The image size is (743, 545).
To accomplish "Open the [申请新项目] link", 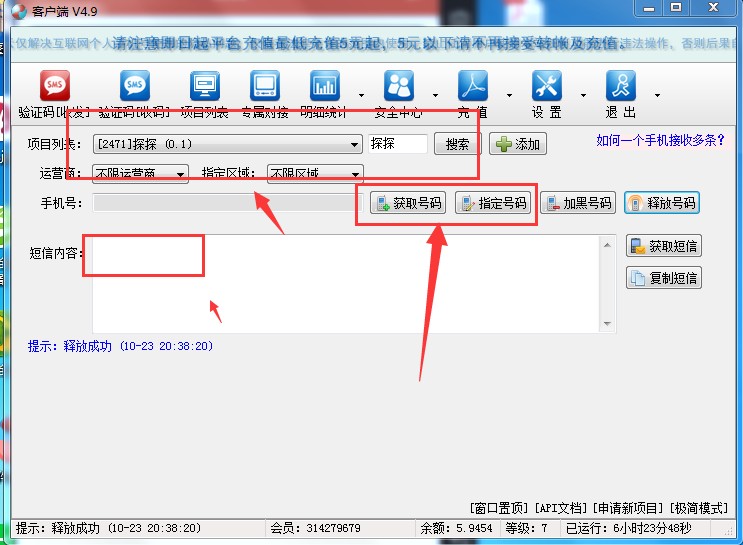I will 628,508.
